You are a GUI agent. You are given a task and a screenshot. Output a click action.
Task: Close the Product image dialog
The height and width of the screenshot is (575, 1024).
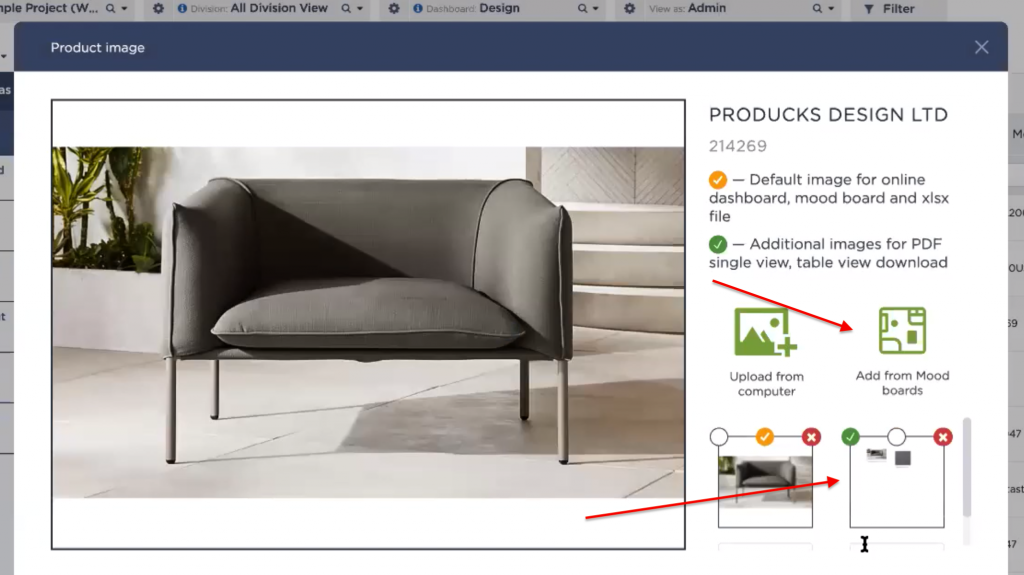click(982, 47)
